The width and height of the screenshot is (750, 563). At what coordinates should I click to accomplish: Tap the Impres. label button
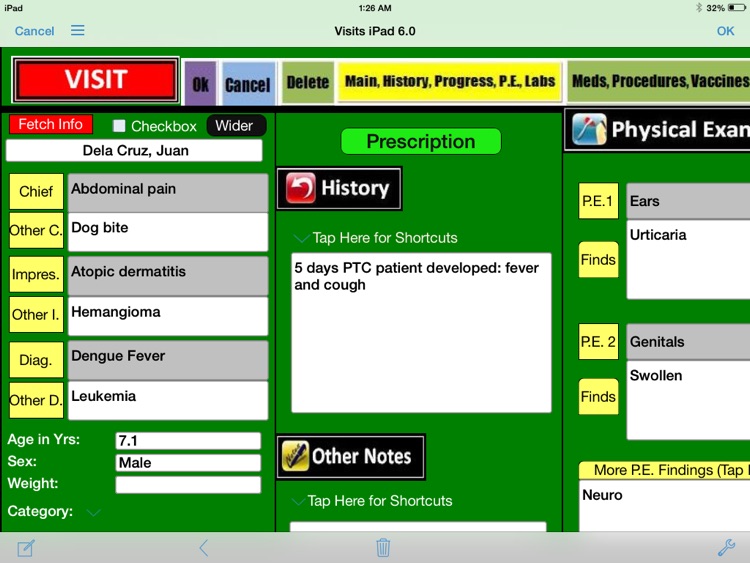coord(36,274)
